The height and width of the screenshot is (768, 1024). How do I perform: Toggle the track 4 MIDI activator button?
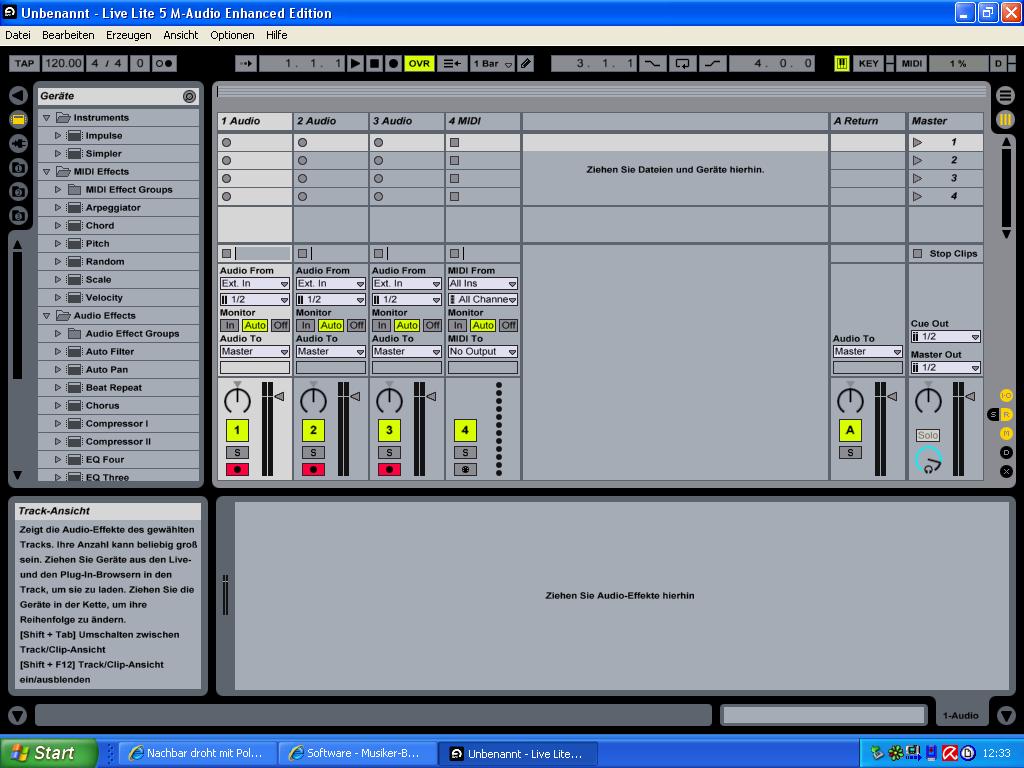coord(465,430)
